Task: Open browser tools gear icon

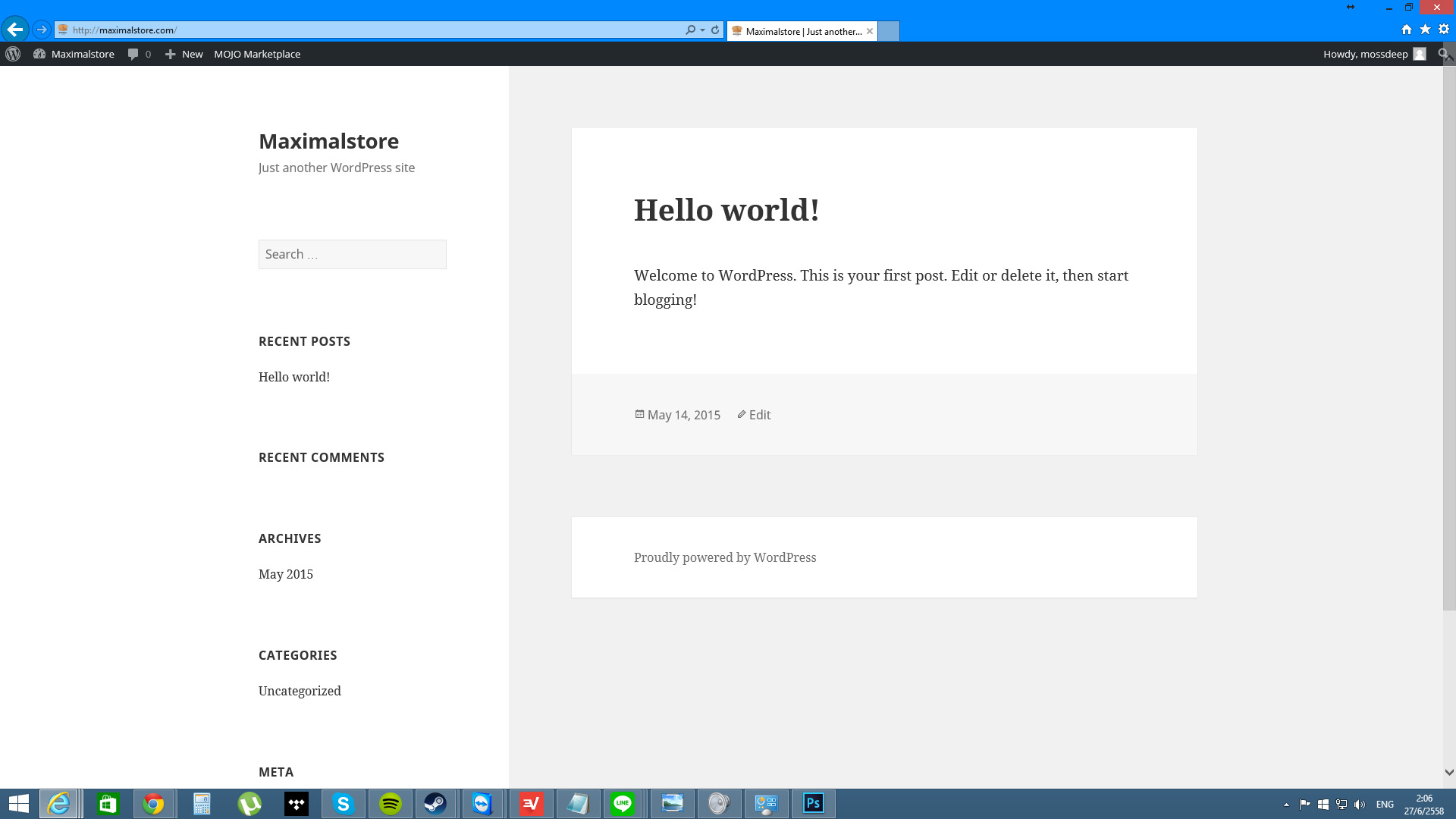Action: point(1444,30)
